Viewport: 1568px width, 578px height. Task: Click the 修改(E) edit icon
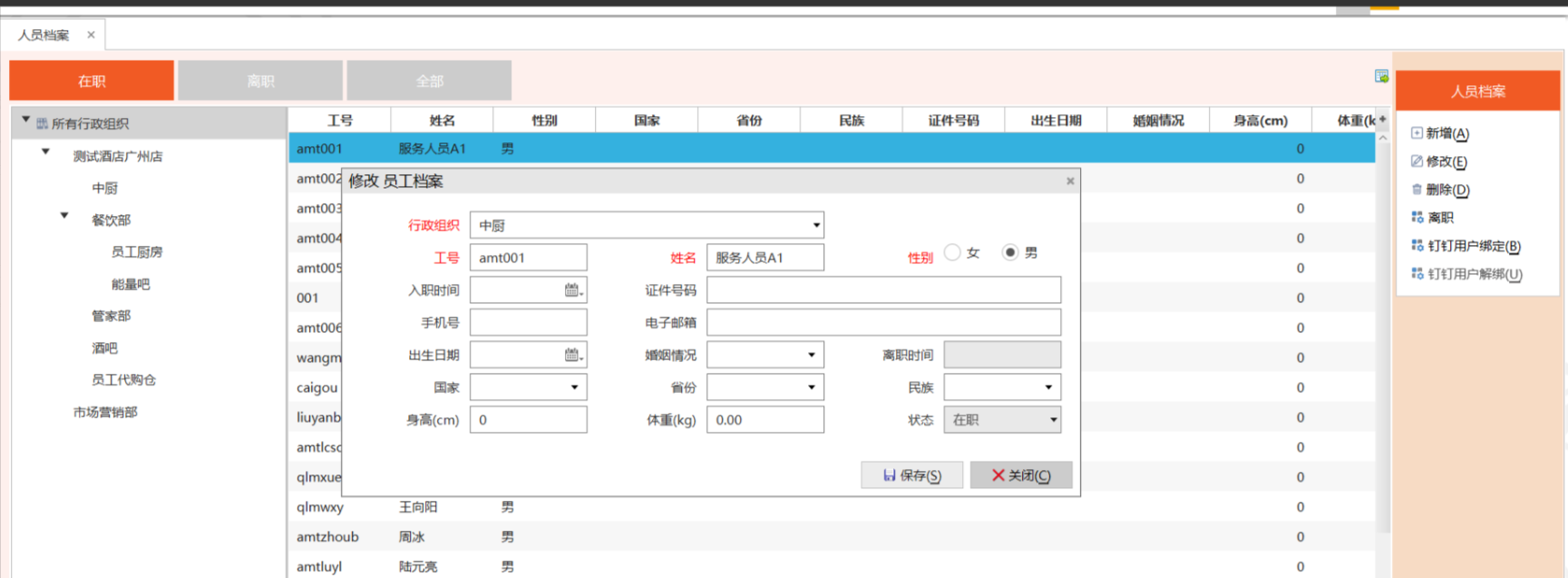coord(1417,162)
